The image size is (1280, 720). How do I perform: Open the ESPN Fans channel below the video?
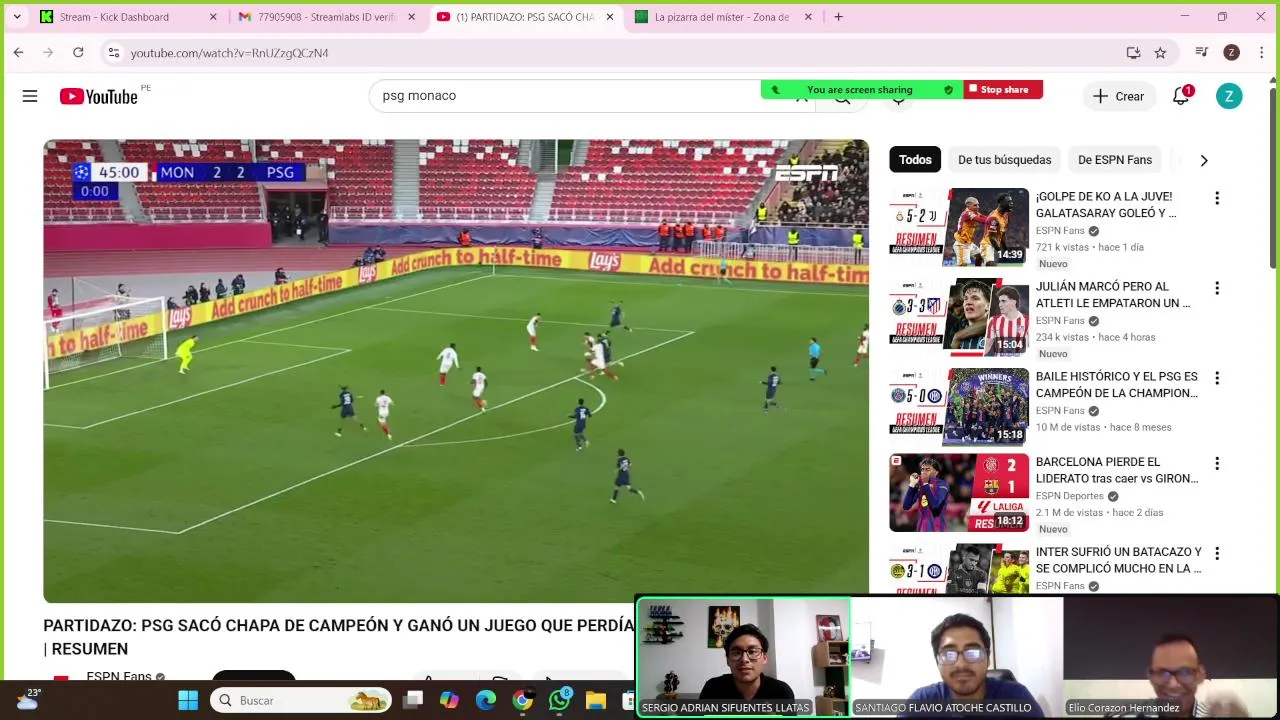pyautogui.click(x=119, y=677)
